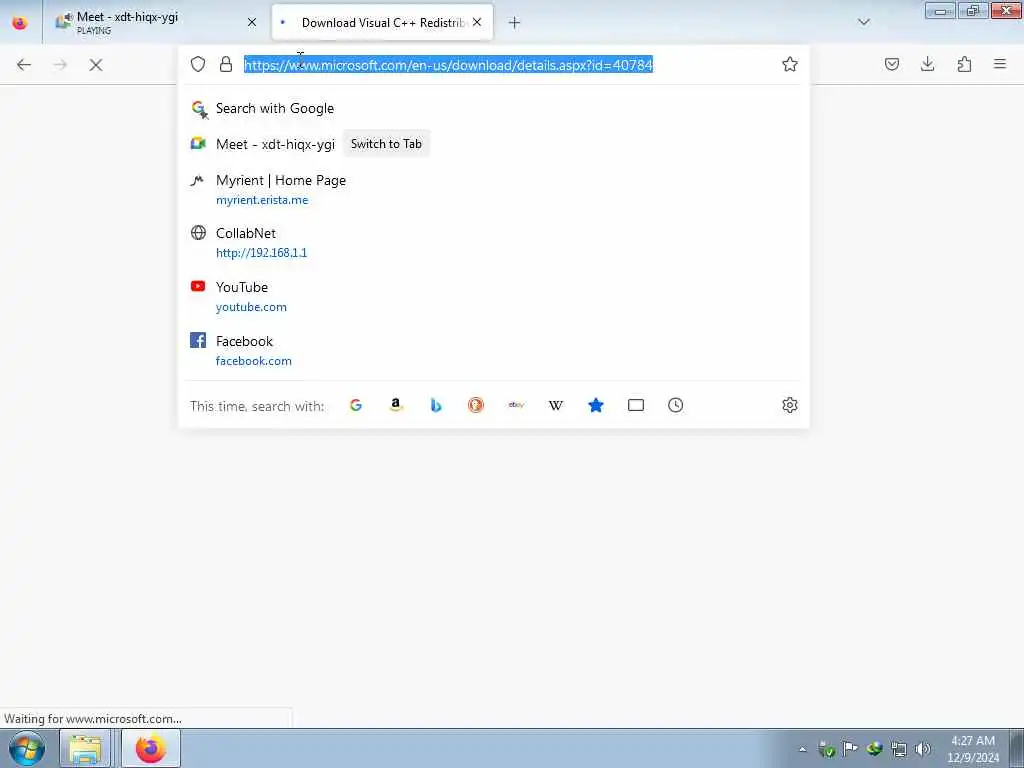Open search settings gear icon

pos(790,405)
